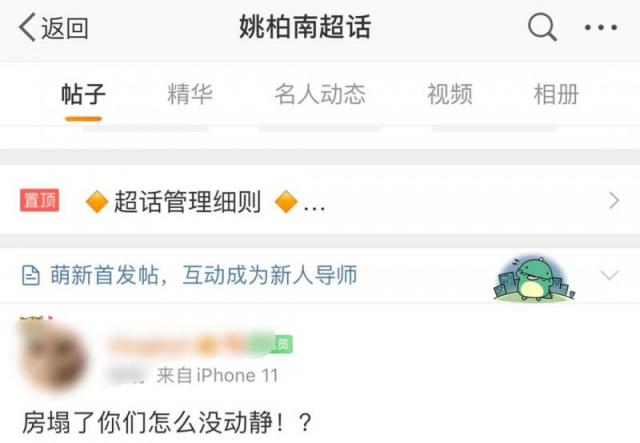
Task: Tap the red 置顶 pinned badge
Action: click(x=40, y=200)
